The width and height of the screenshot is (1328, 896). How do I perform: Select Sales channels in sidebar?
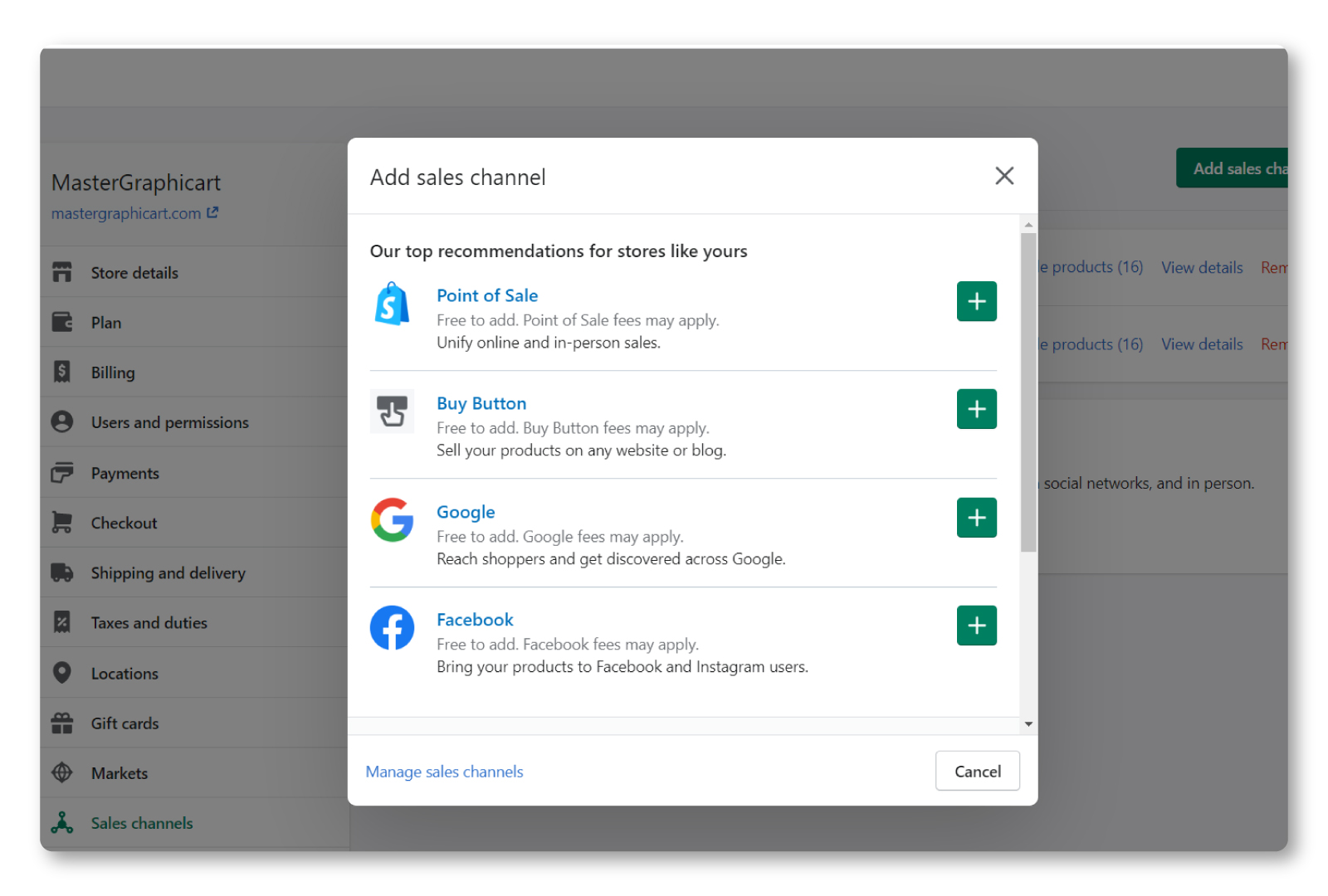194,823
